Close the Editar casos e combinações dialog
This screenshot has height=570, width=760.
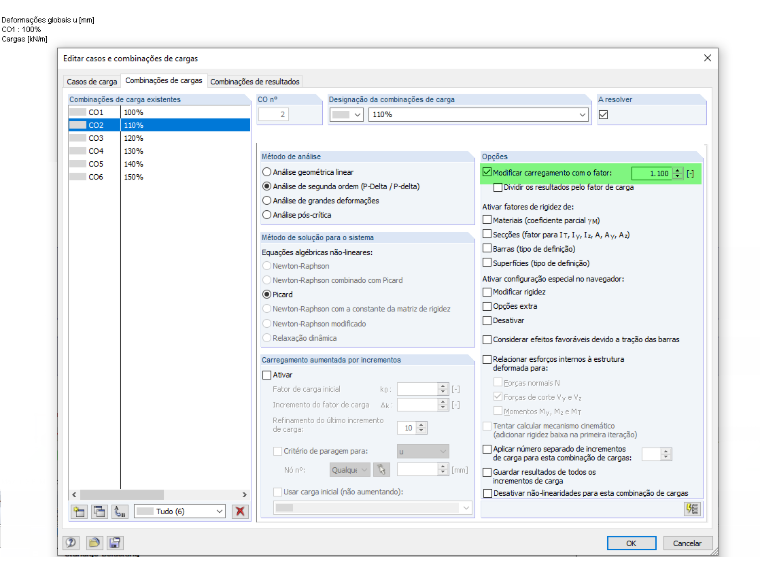coord(707,58)
